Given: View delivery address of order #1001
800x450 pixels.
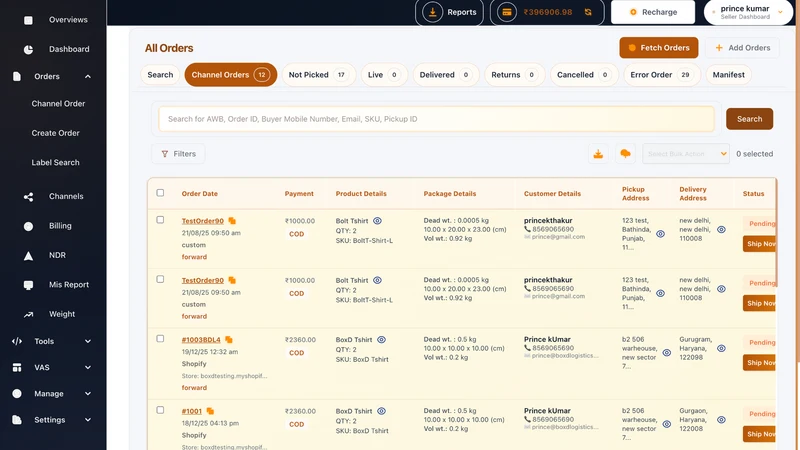Looking at the screenshot, I should click(x=721, y=420).
